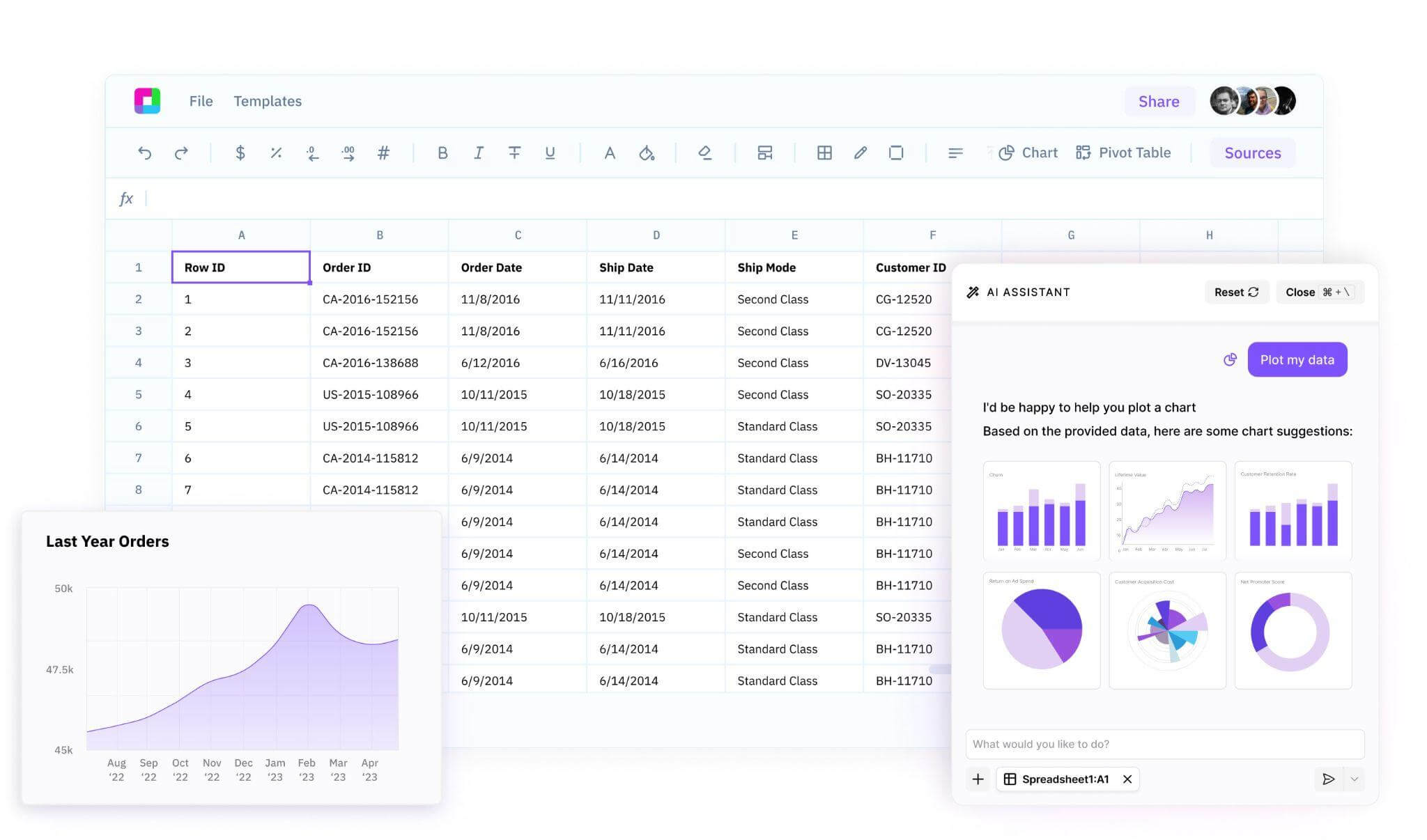Add an attachment with the plus icon
Viewport: 1427px width, 840px height.
pyautogui.click(x=978, y=779)
